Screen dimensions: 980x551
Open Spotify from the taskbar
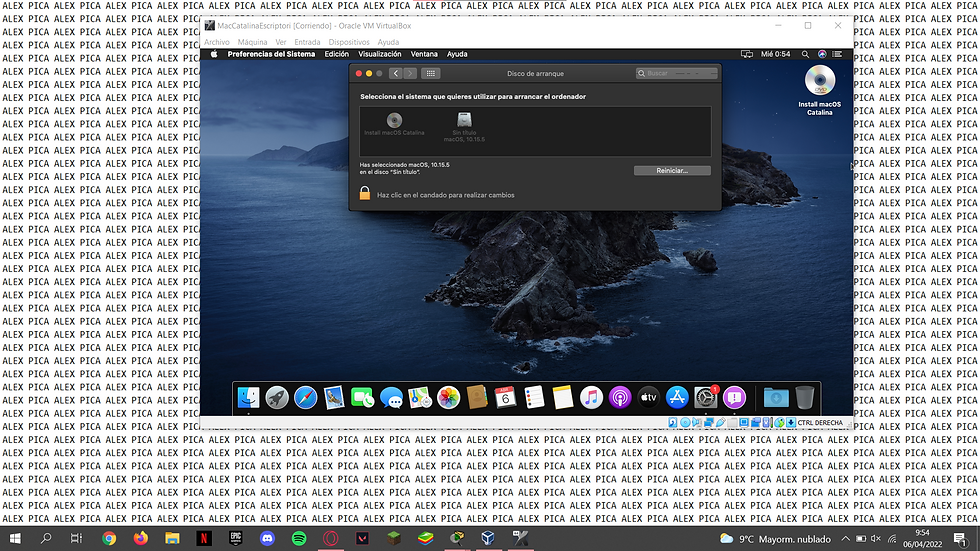pyautogui.click(x=299, y=538)
